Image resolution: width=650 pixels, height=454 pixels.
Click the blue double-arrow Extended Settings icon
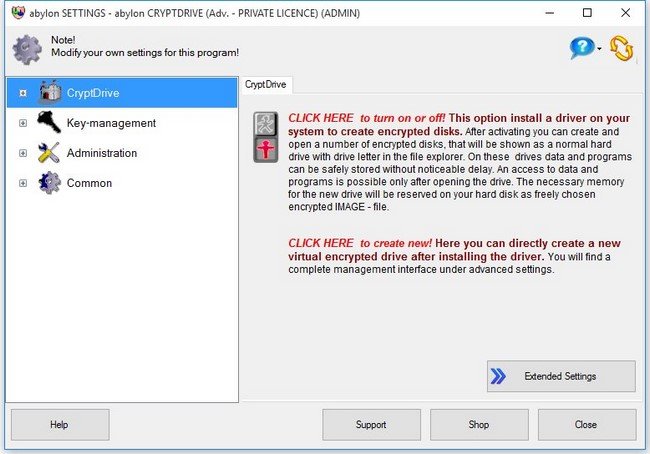click(x=498, y=376)
